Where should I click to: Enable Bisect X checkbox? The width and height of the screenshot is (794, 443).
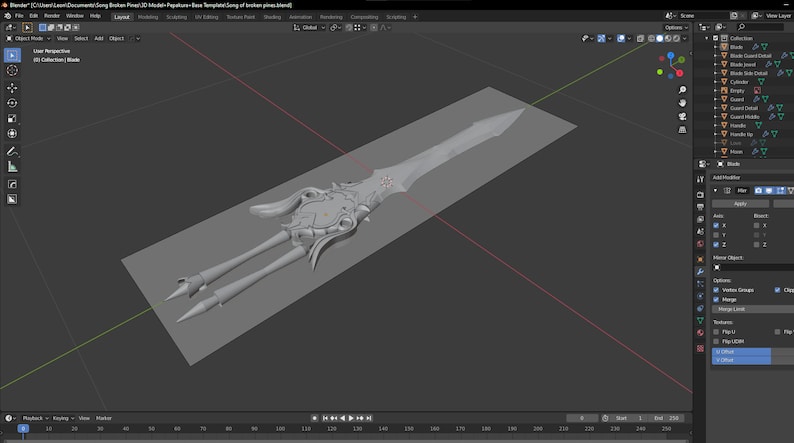(x=757, y=225)
